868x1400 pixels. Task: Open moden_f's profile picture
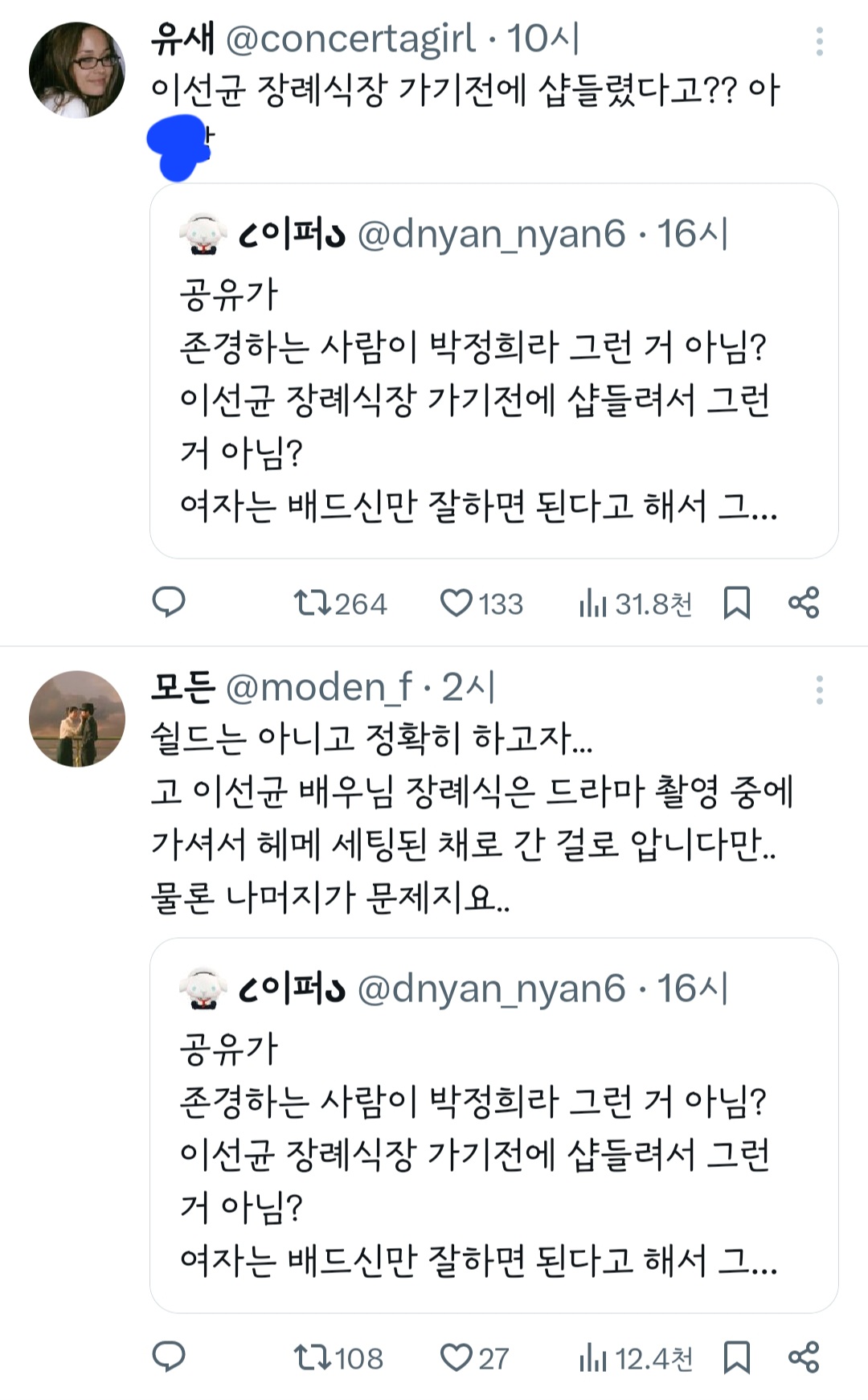point(77,718)
